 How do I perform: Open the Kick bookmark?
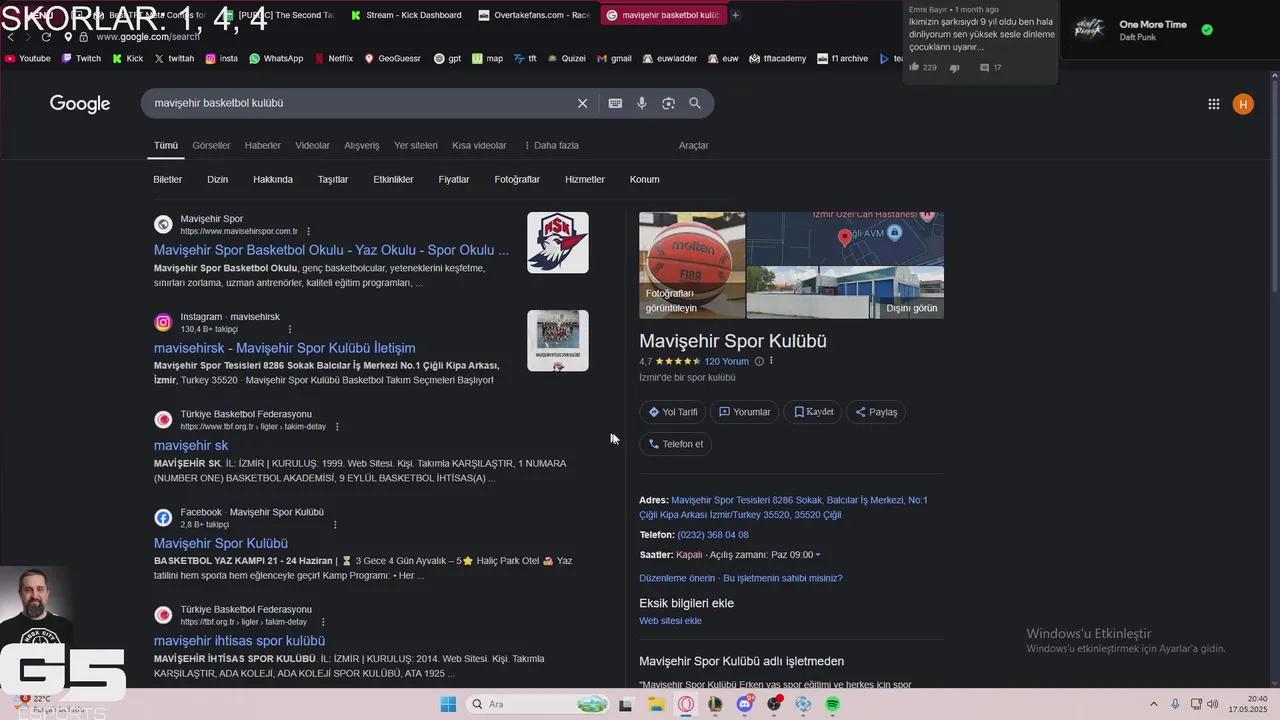coord(128,59)
